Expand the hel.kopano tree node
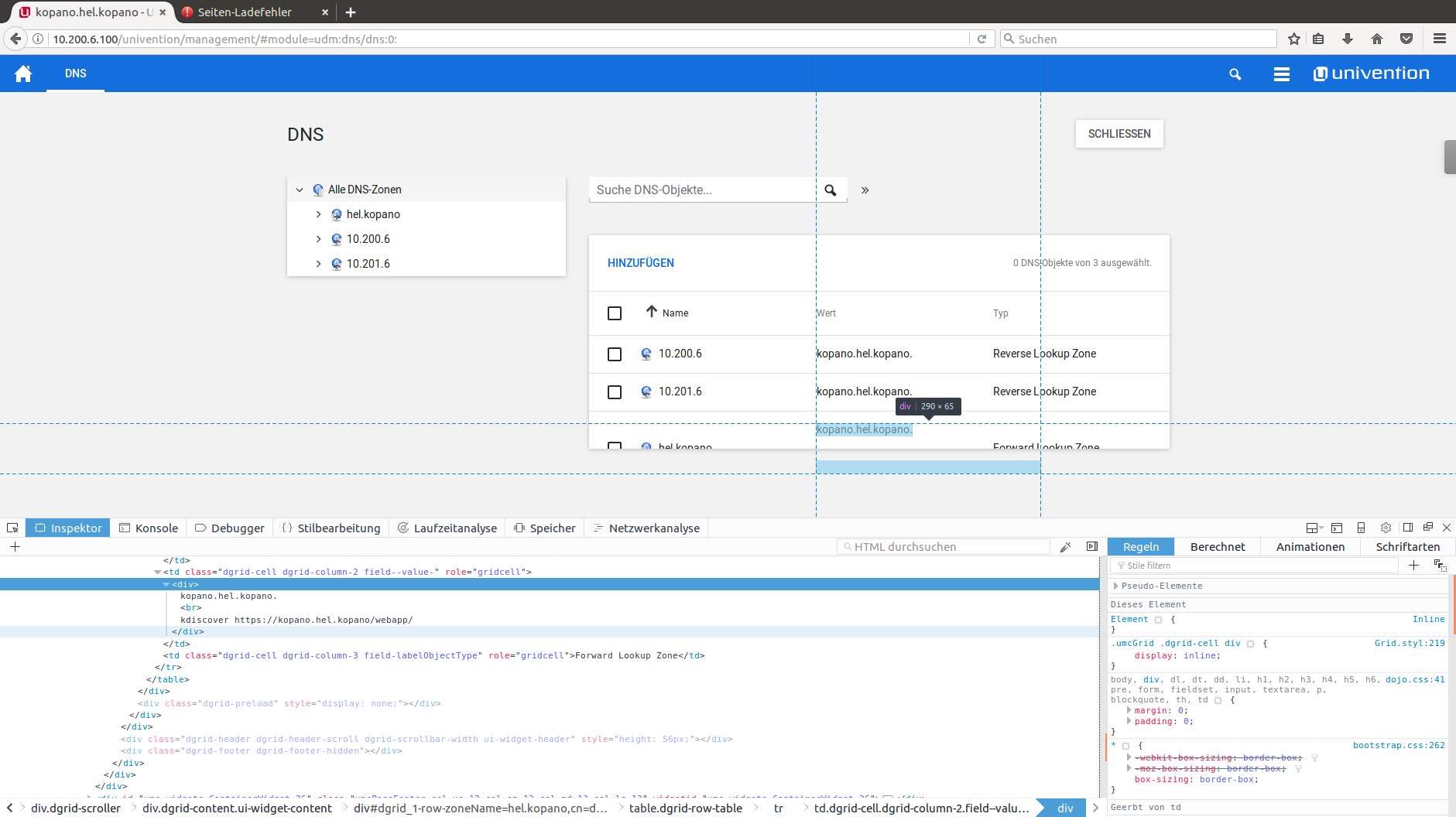Screen dimensions: 1456x817 click(318, 214)
